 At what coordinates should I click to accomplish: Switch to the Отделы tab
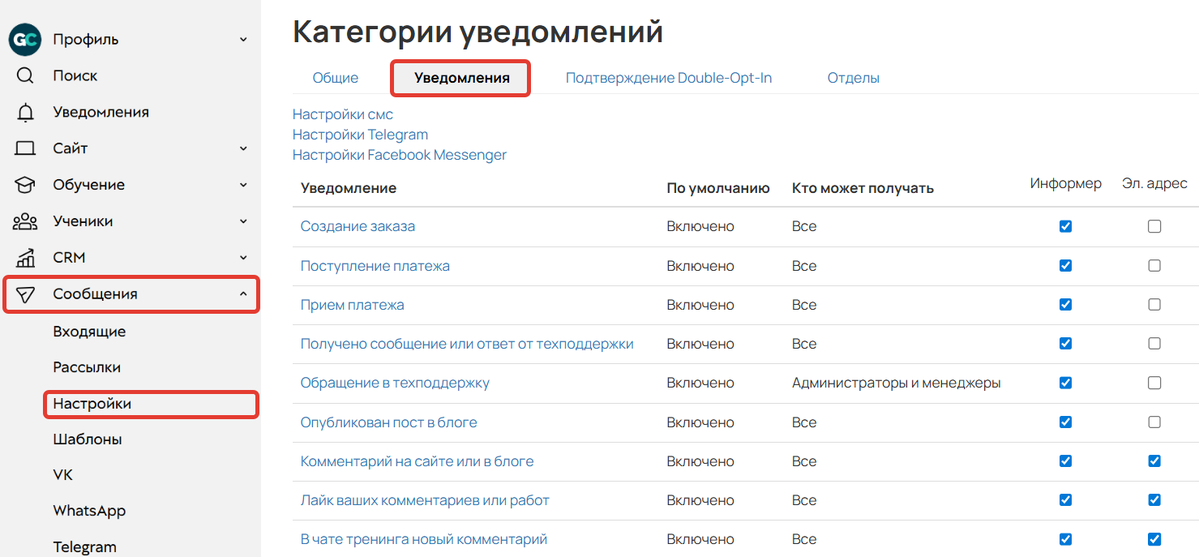coord(853,78)
